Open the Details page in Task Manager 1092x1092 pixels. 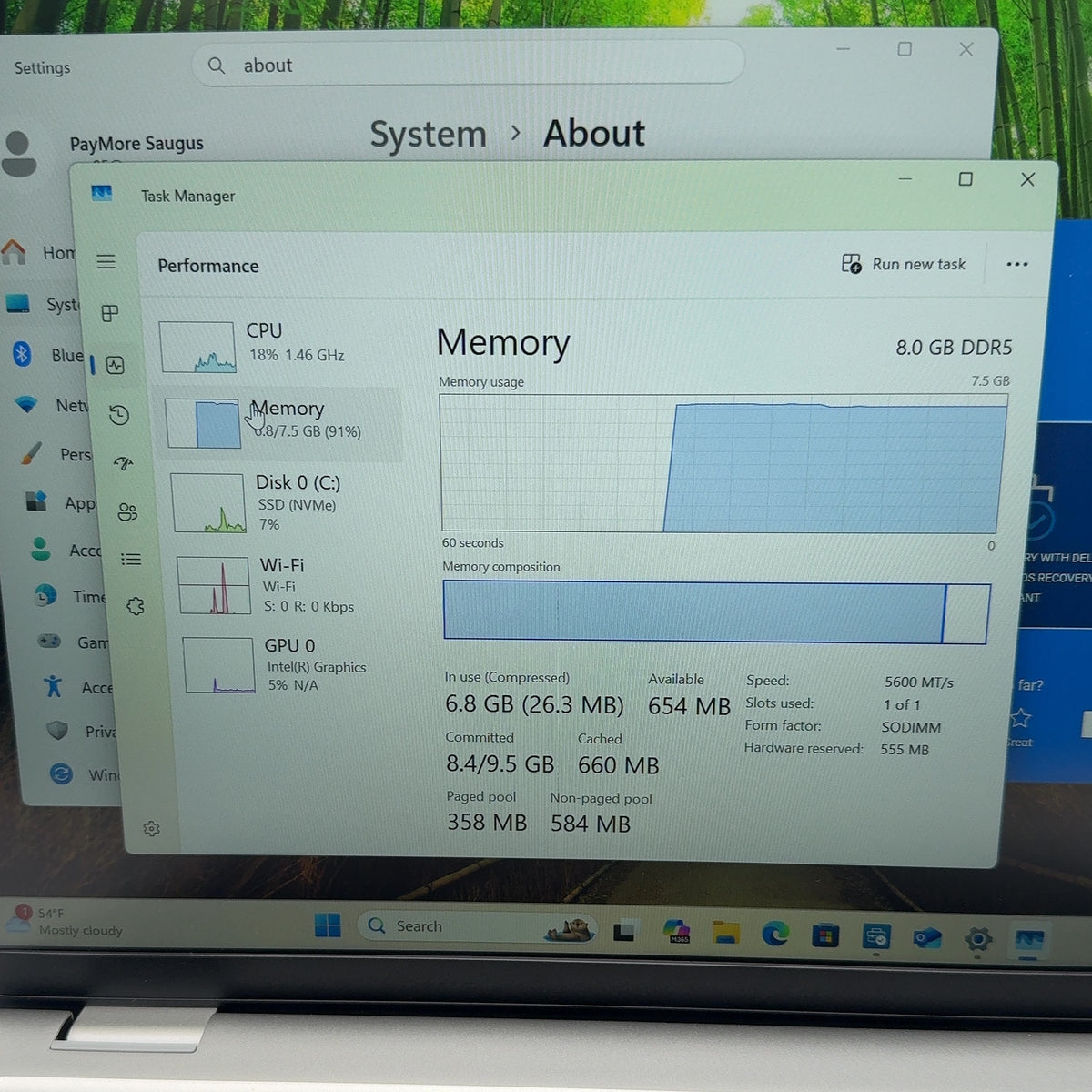pos(131,559)
